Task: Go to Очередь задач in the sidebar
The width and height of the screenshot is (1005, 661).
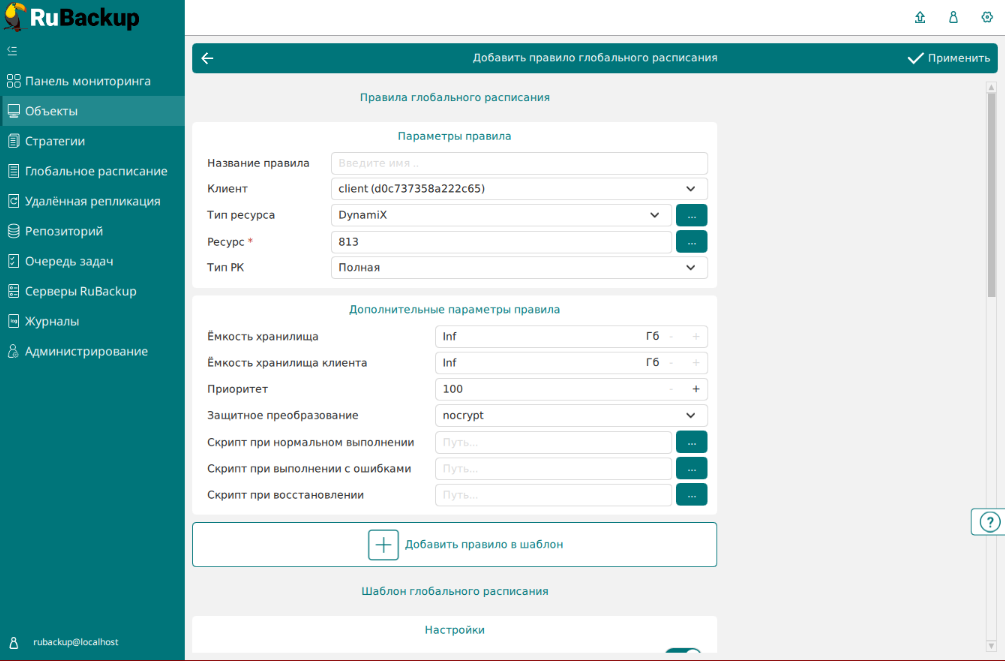Action: click(x=68, y=261)
